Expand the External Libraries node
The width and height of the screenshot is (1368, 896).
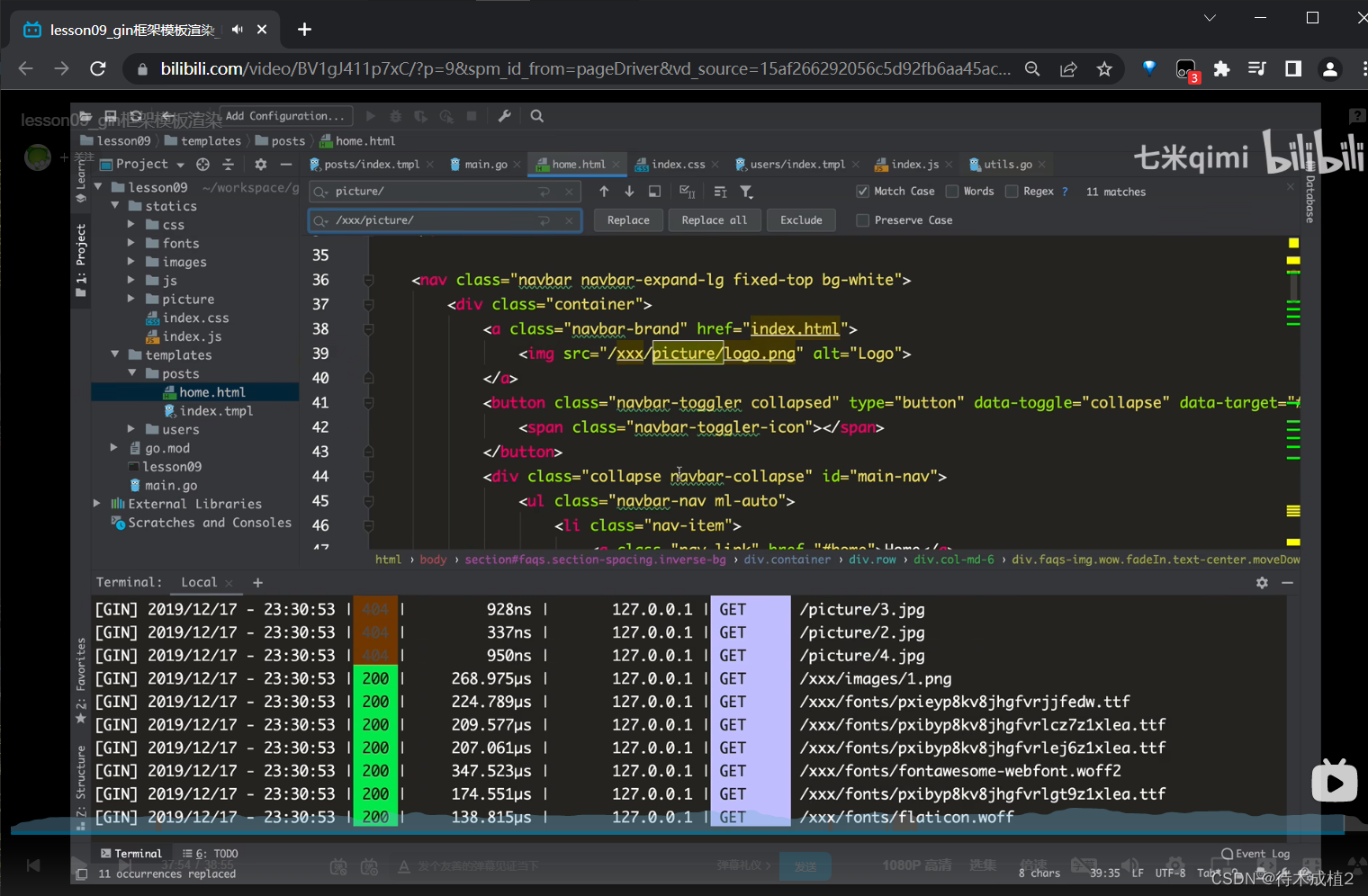[x=97, y=504]
